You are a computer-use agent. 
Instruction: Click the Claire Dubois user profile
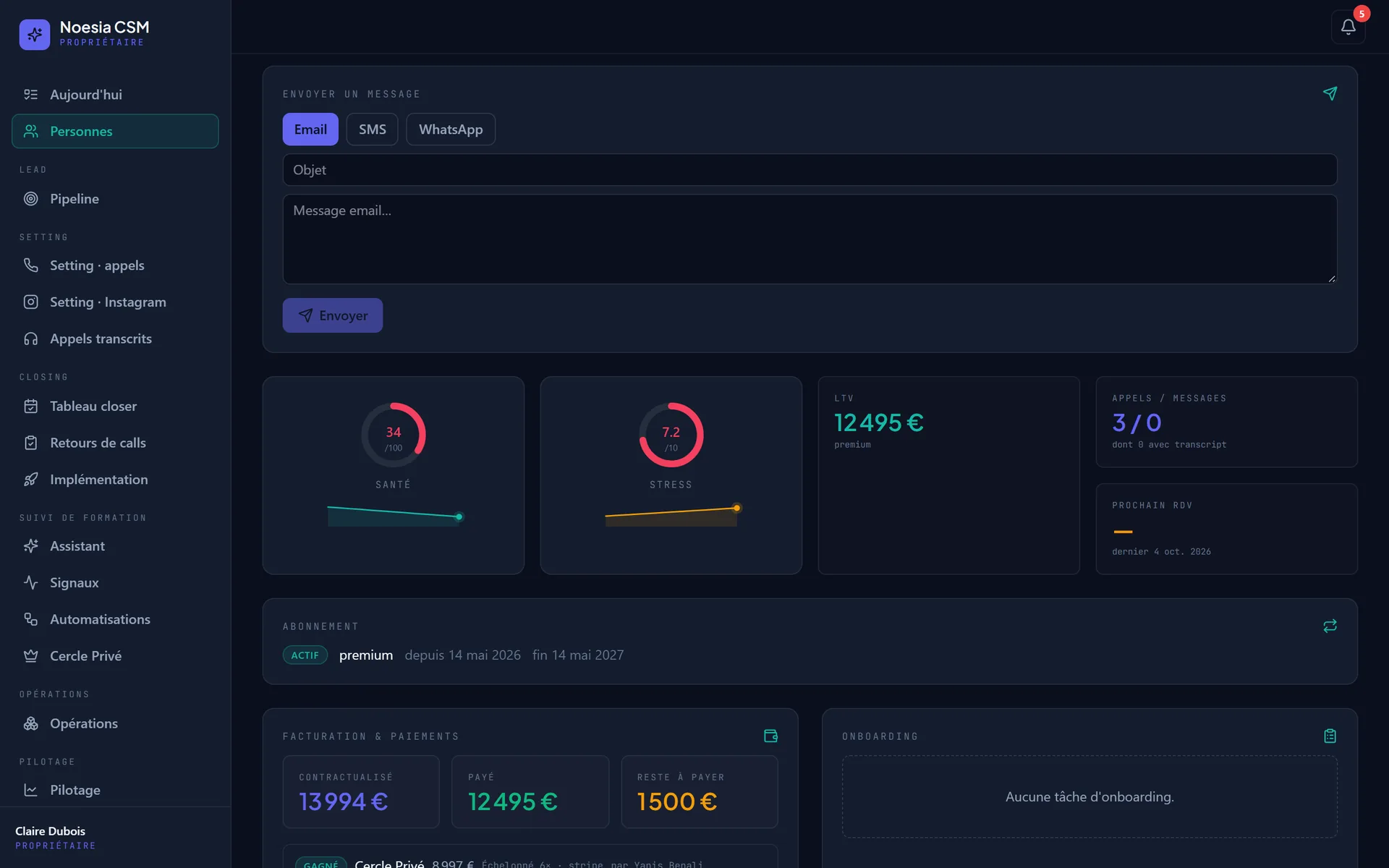point(56,838)
